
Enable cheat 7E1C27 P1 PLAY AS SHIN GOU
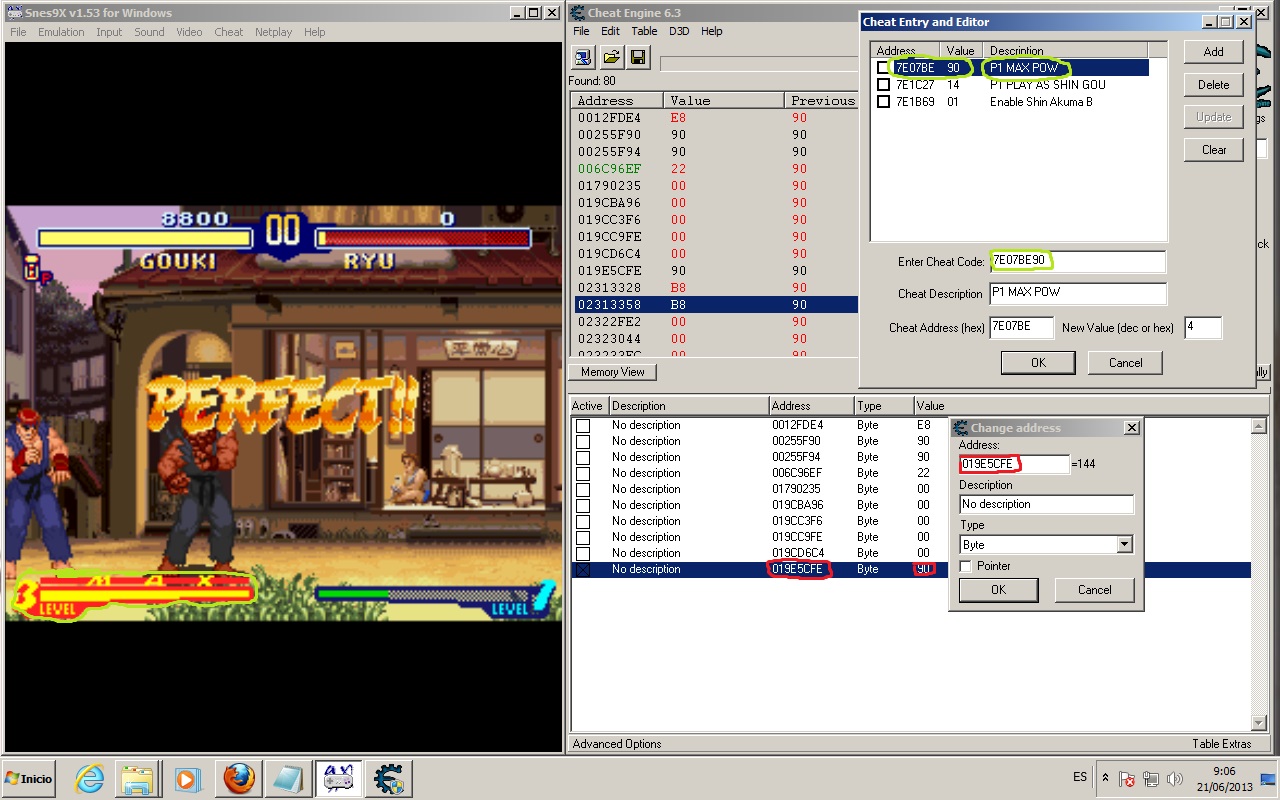click(883, 85)
